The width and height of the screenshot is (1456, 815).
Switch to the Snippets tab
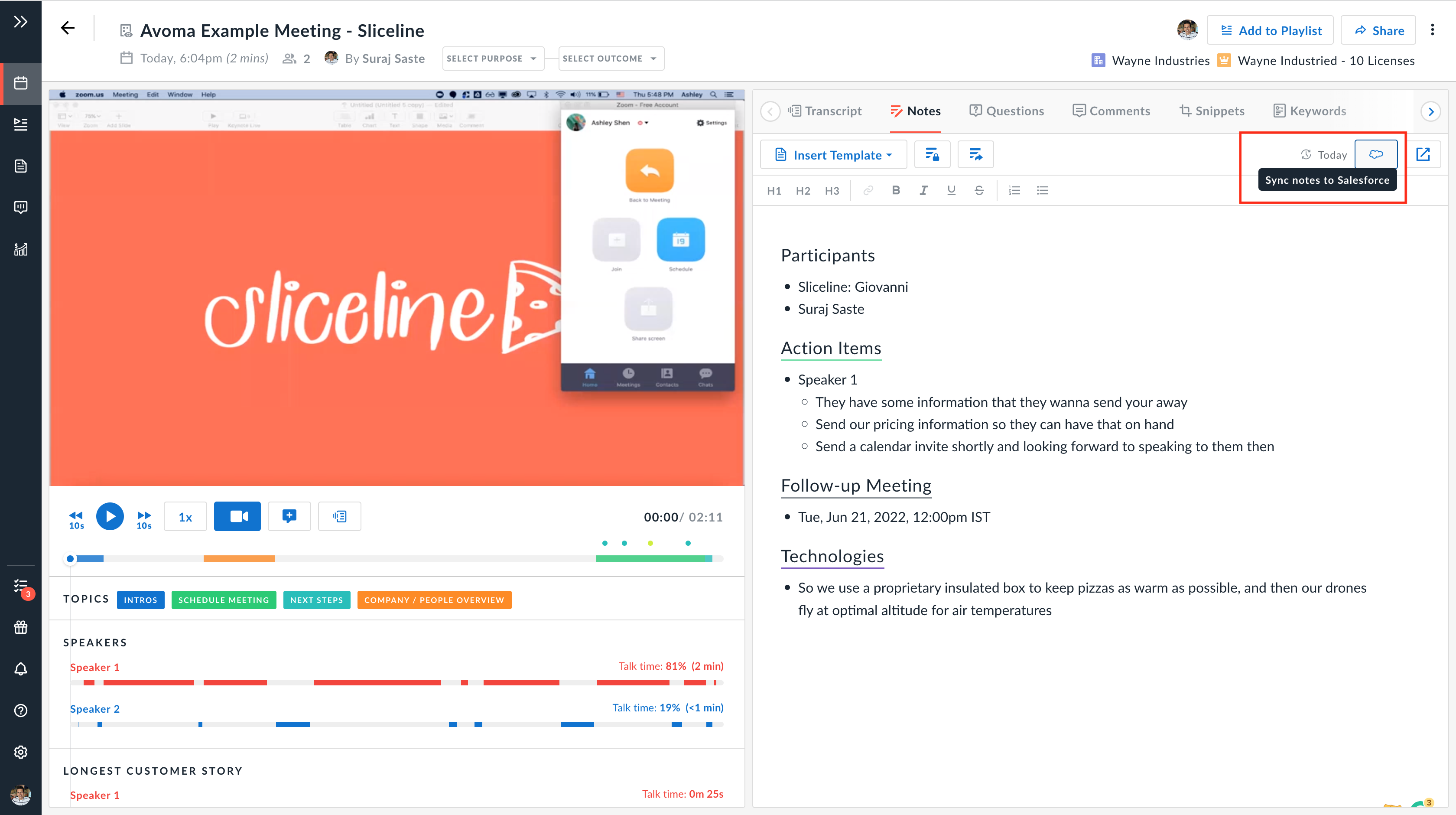point(1212,111)
